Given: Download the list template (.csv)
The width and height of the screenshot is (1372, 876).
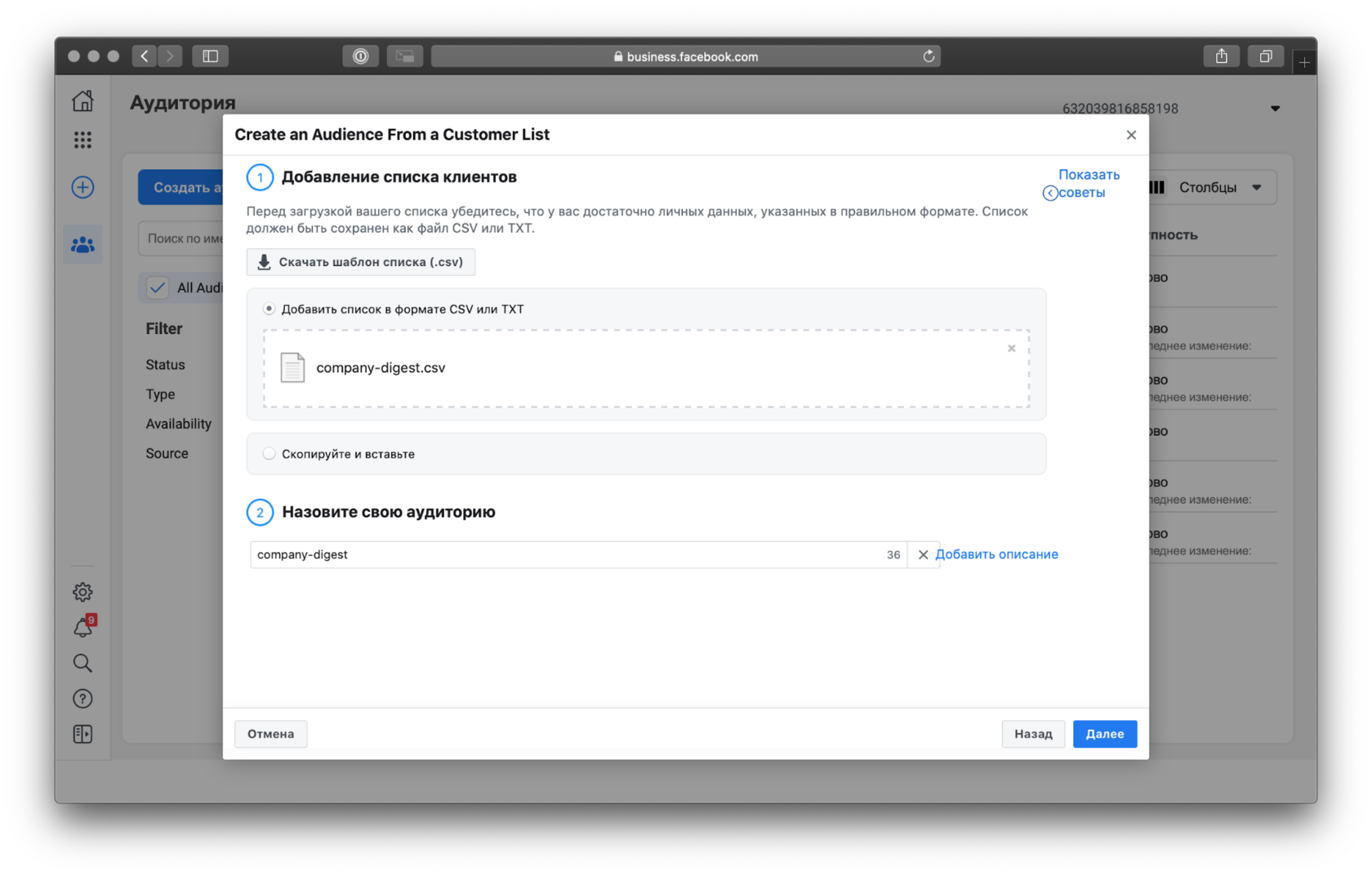Looking at the screenshot, I should (361, 262).
